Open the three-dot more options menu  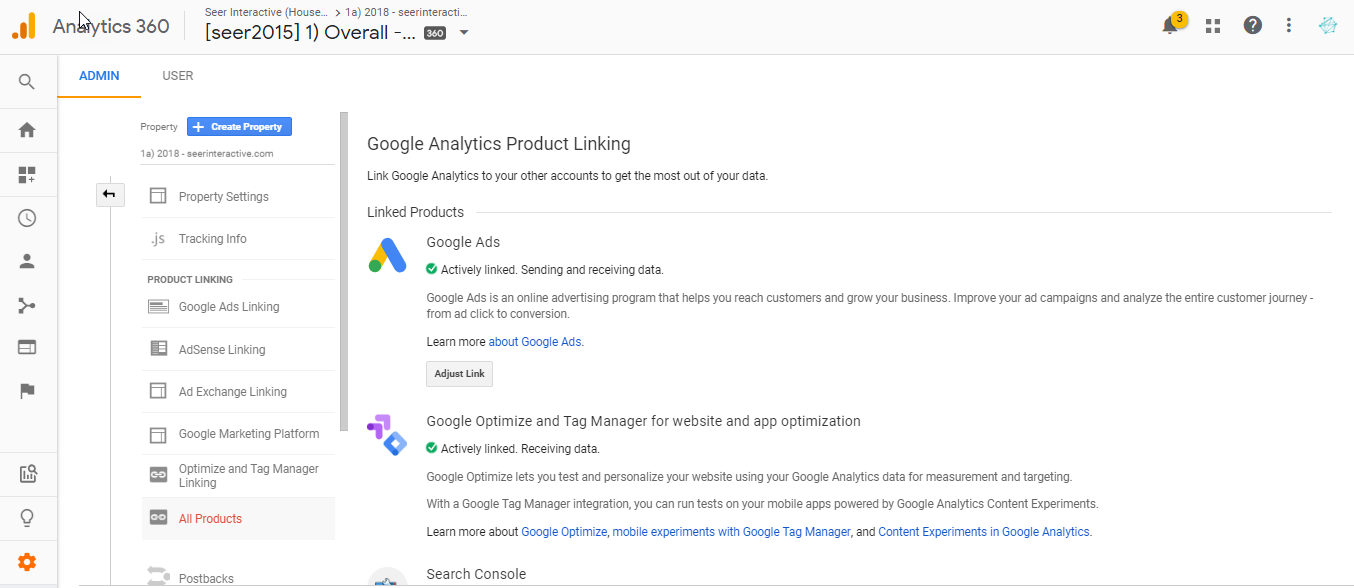[1289, 26]
